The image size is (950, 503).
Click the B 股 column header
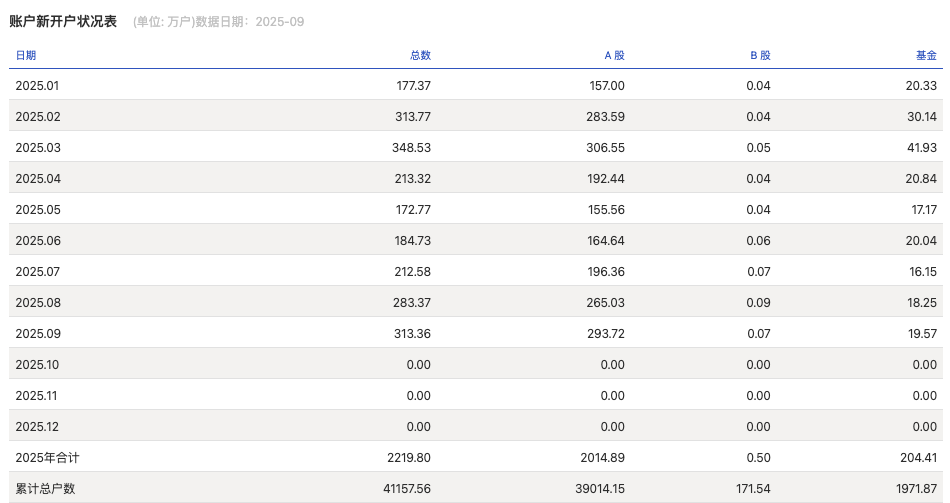(x=760, y=55)
